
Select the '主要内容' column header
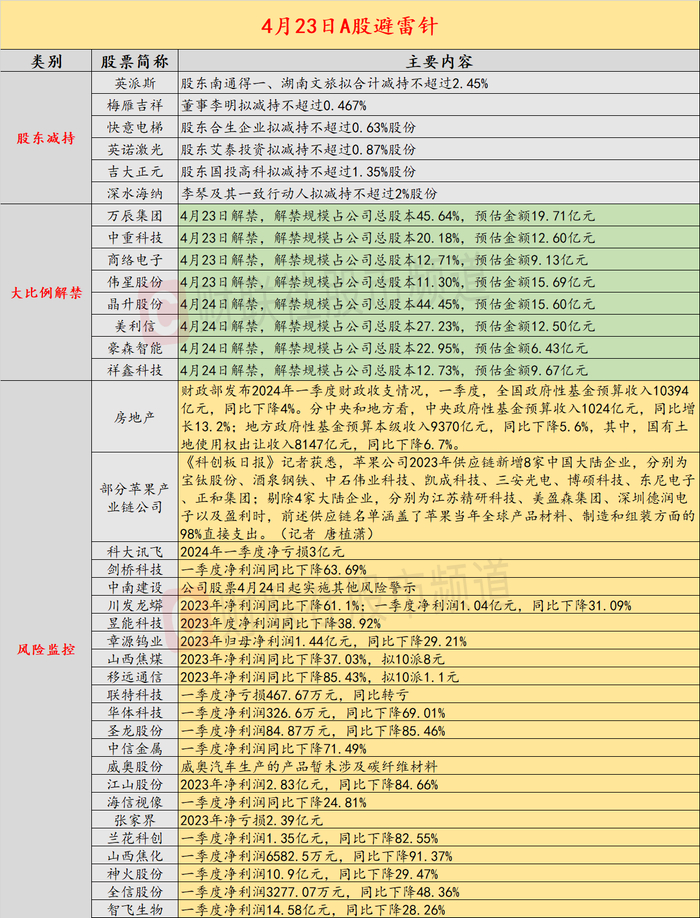point(439,61)
